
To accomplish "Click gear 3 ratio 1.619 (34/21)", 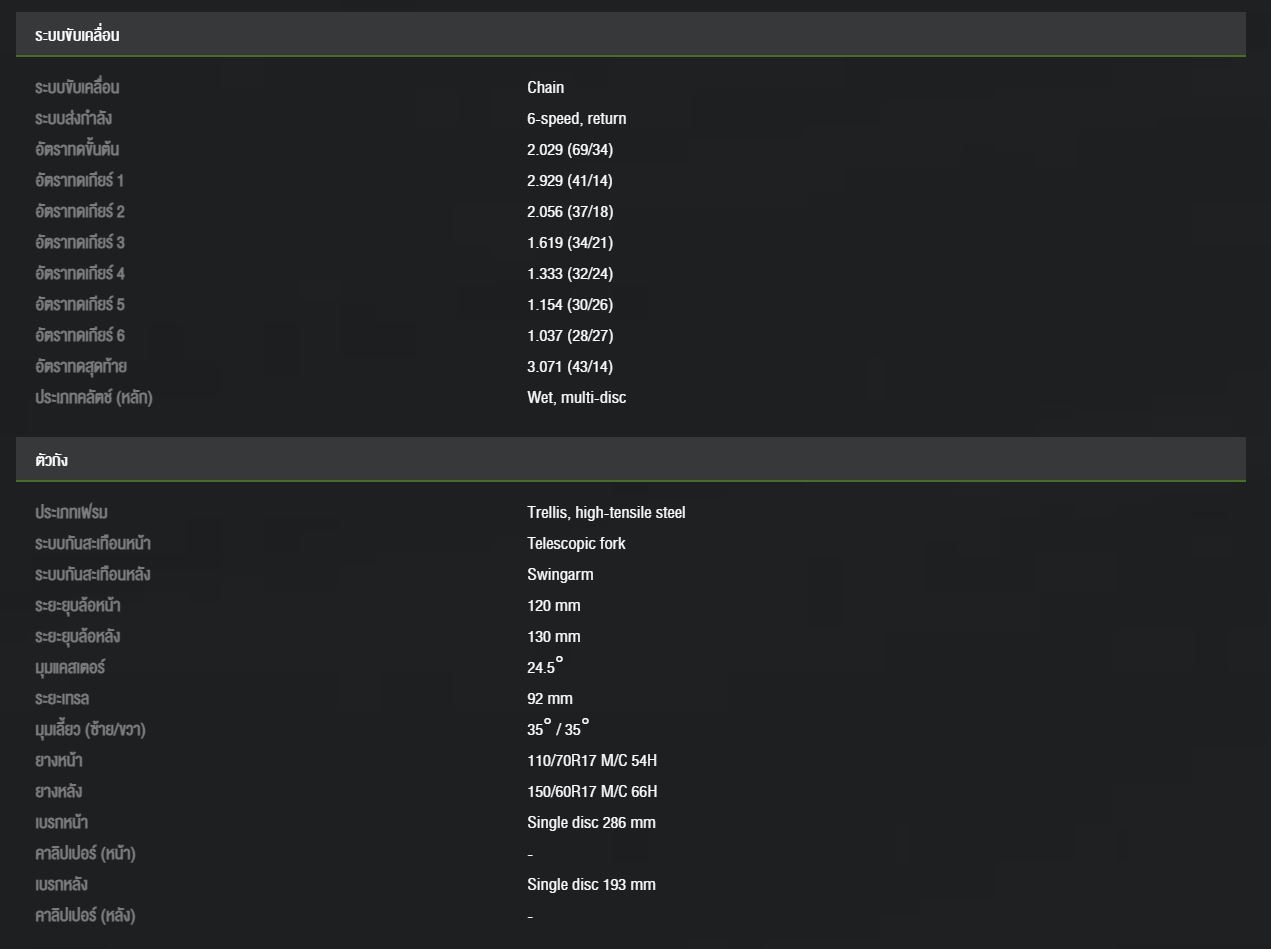I will pyautogui.click(x=570, y=243).
